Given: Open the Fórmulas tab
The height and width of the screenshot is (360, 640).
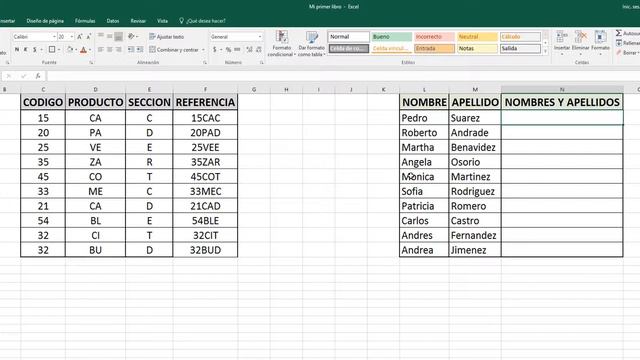Looking at the screenshot, I should (85, 21).
